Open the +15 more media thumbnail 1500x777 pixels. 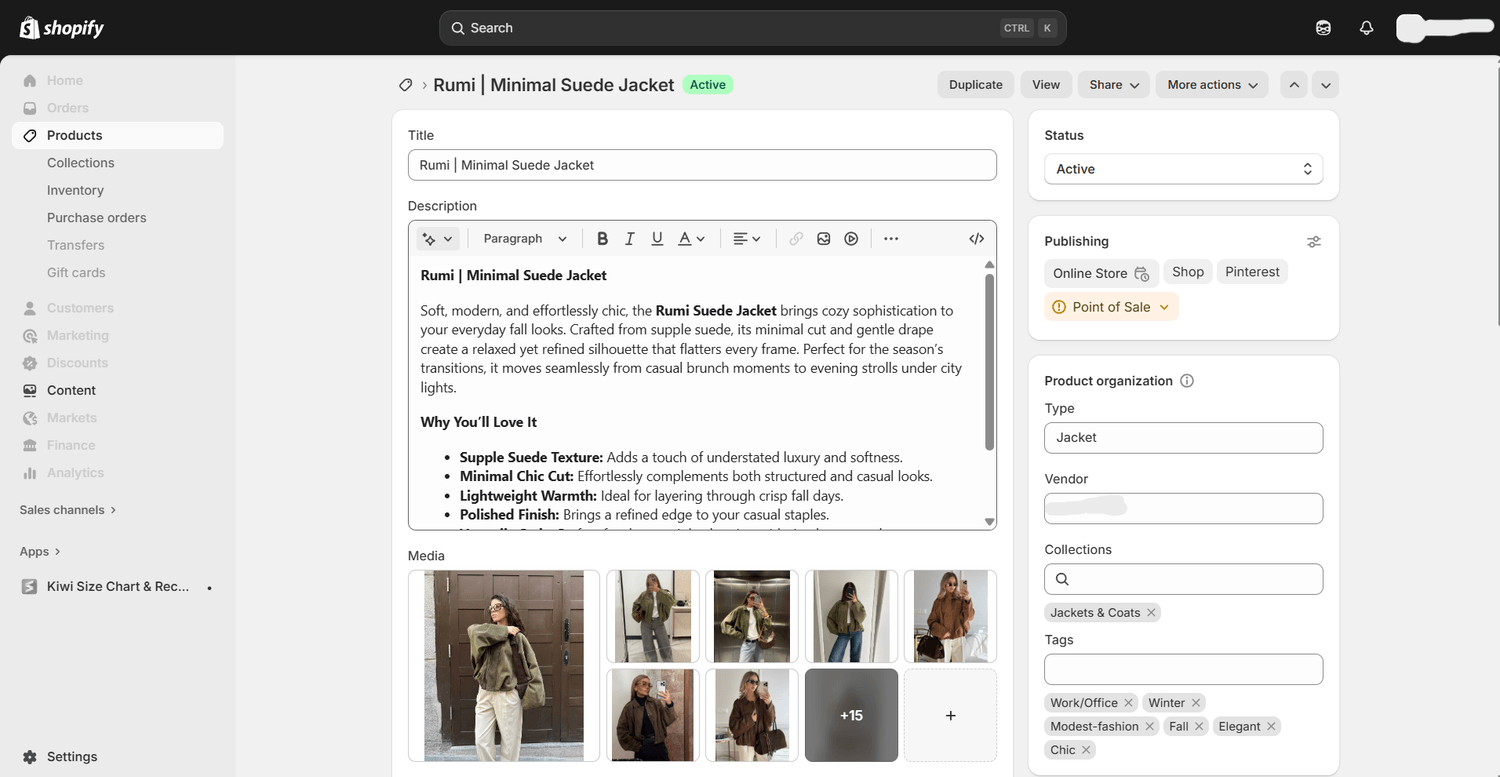point(851,715)
